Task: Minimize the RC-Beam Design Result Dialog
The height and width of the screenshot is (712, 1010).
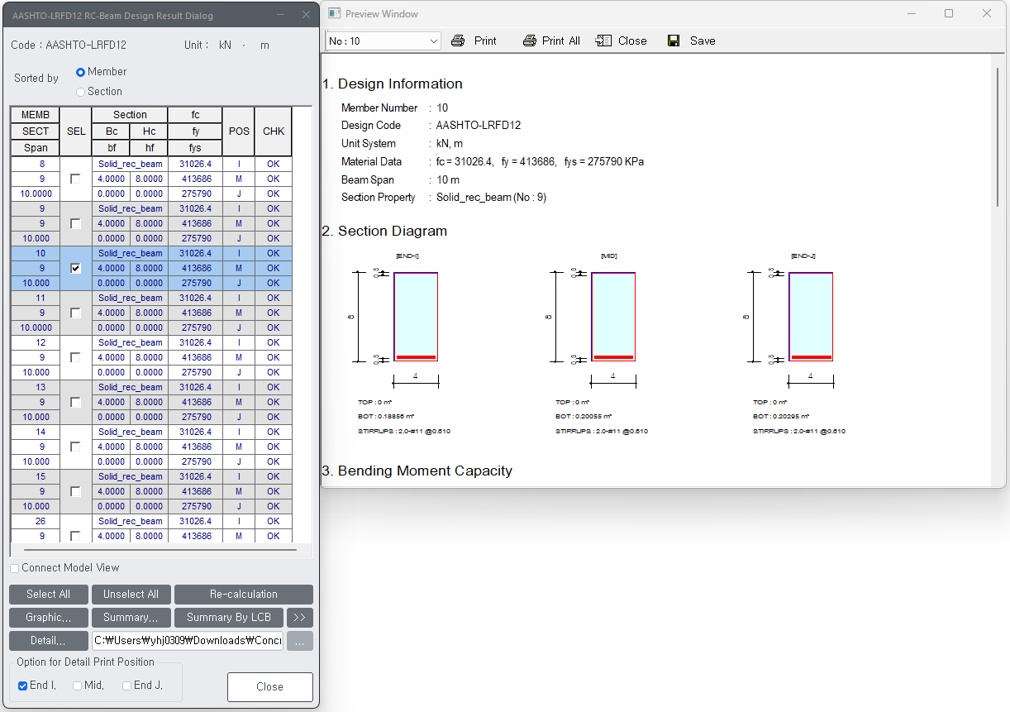Action: pyautogui.click(x=281, y=15)
